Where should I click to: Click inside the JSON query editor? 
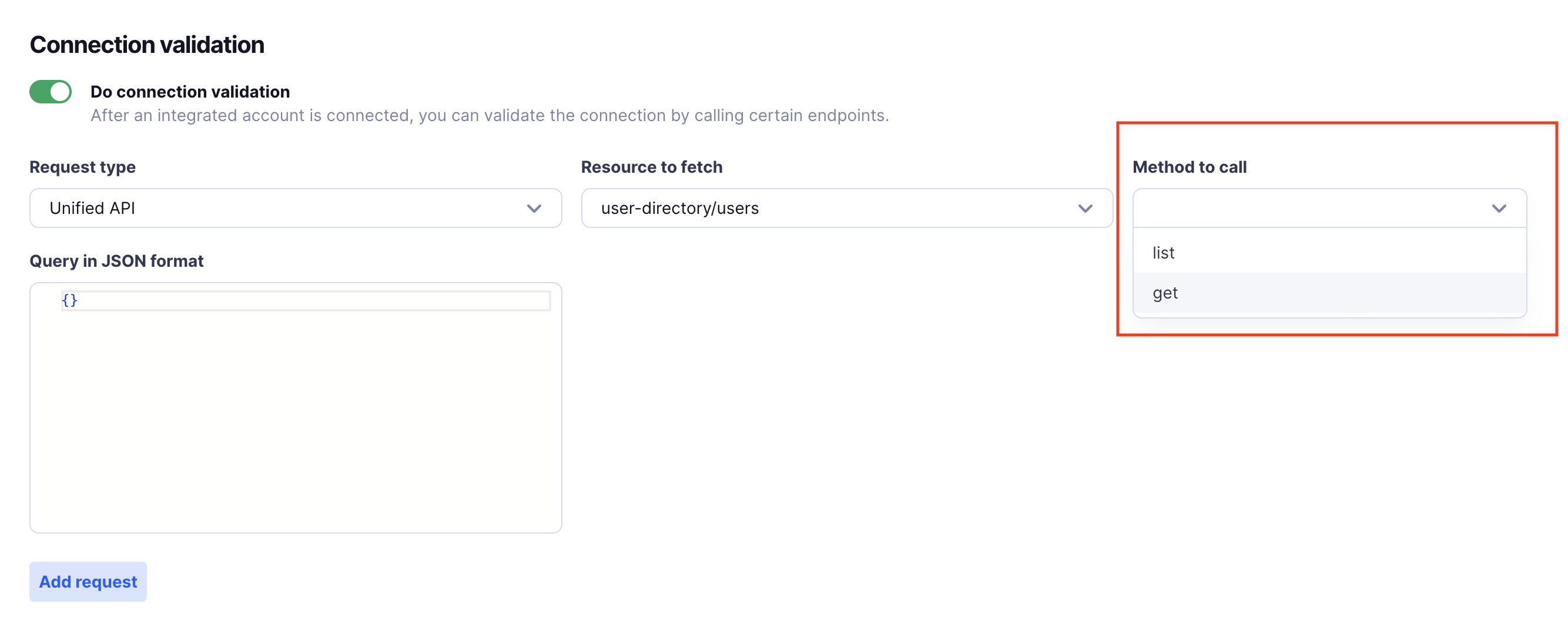(295, 408)
